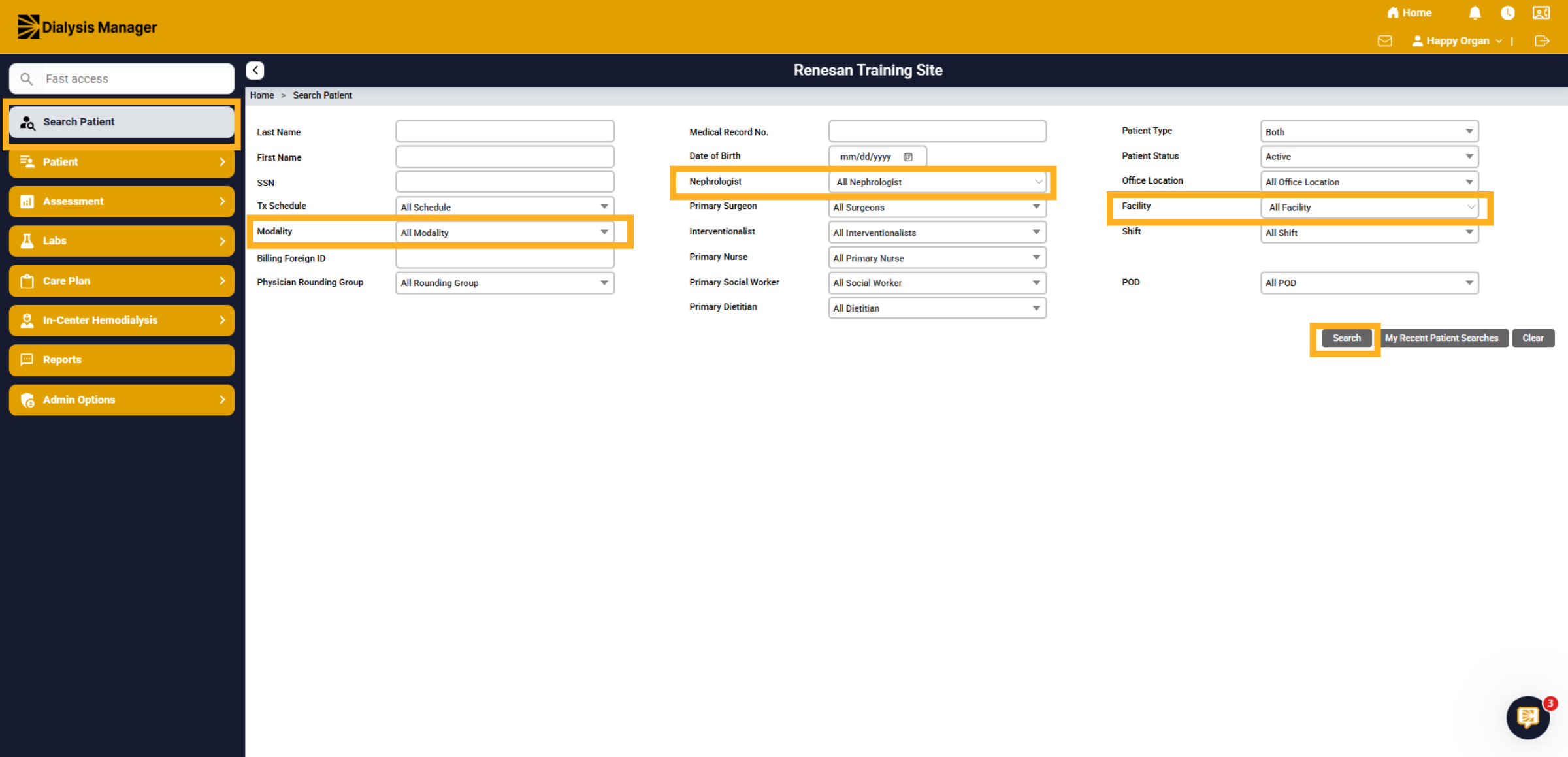Open the Nephrologist dropdown
The width and height of the screenshot is (1568, 757).
[x=938, y=182]
